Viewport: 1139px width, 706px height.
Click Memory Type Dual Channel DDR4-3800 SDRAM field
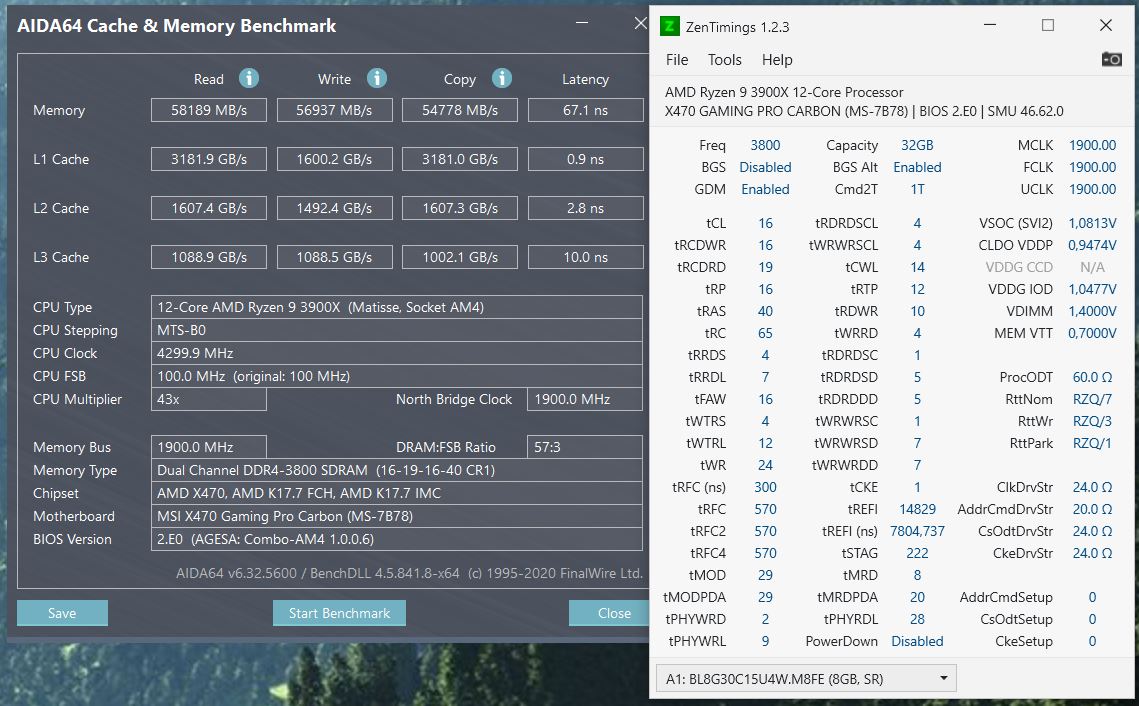[397, 470]
